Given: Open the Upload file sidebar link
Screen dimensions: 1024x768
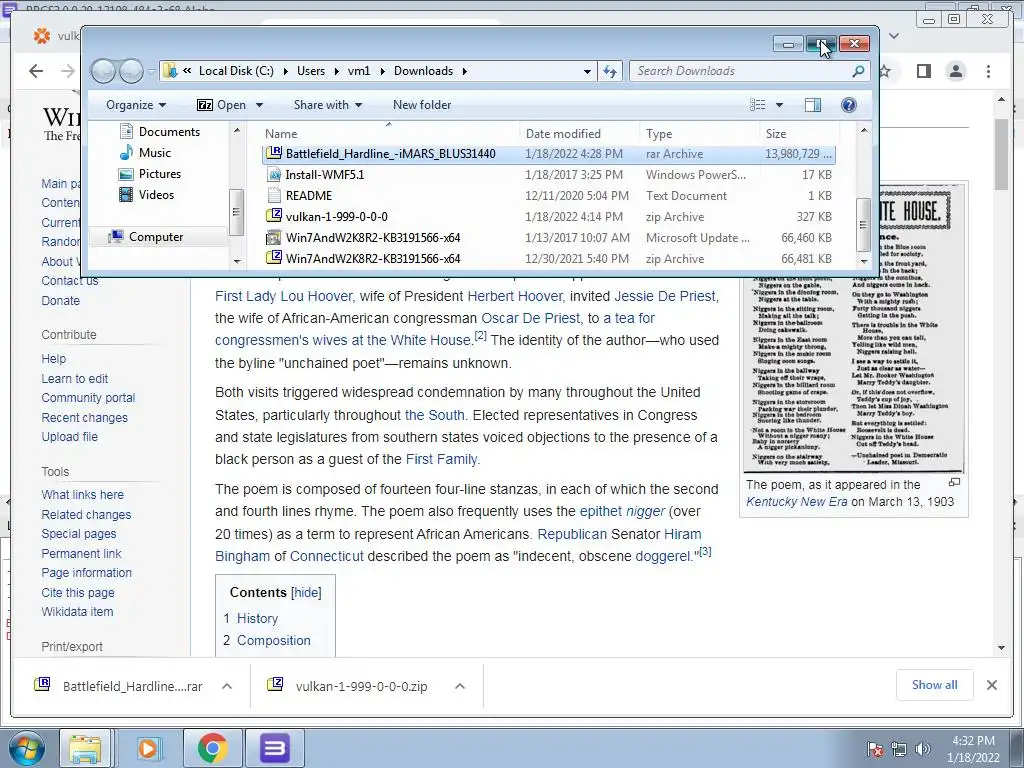Looking at the screenshot, I should 69,437.
